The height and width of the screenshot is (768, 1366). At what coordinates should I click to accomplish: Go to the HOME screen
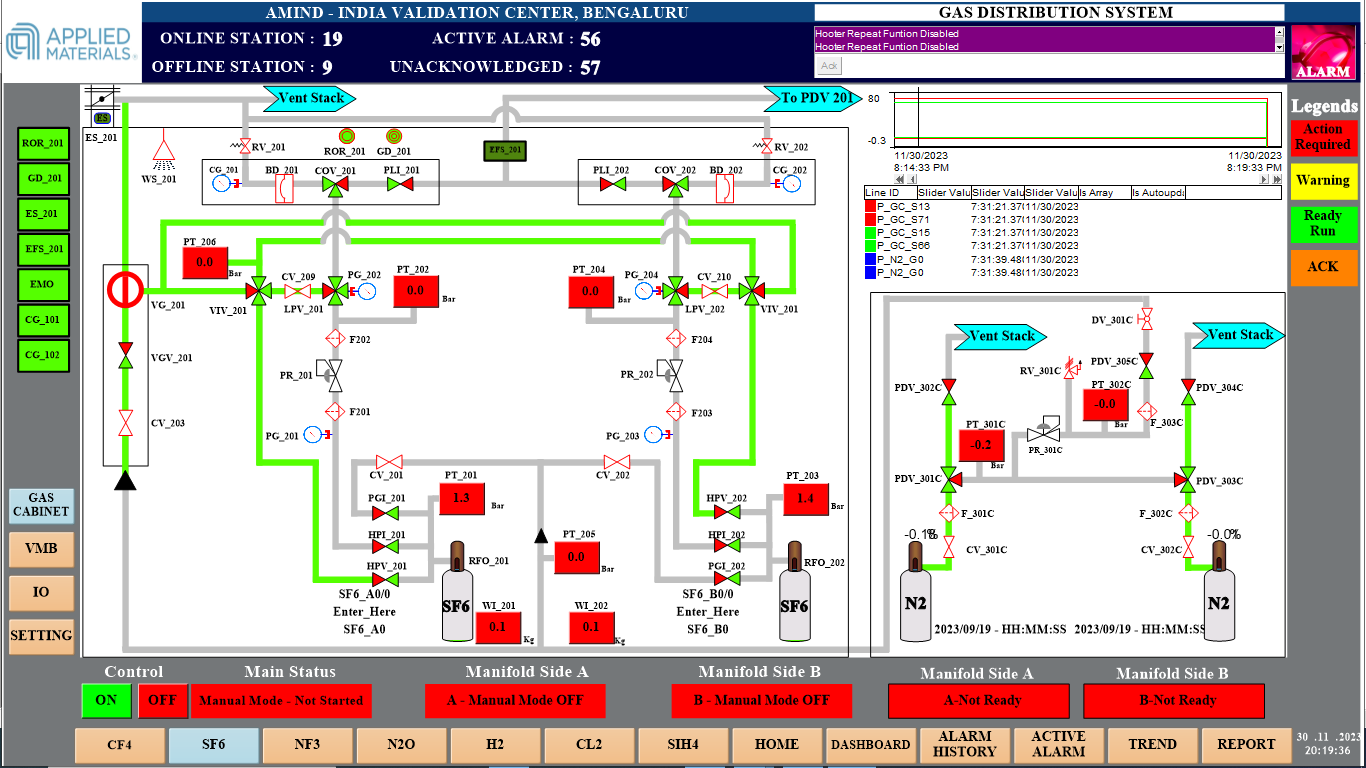pyautogui.click(x=777, y=745)
